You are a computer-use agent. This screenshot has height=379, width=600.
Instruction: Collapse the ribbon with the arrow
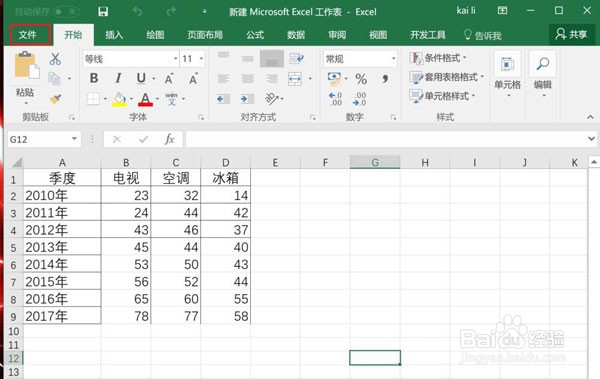[x=590, y=117]
